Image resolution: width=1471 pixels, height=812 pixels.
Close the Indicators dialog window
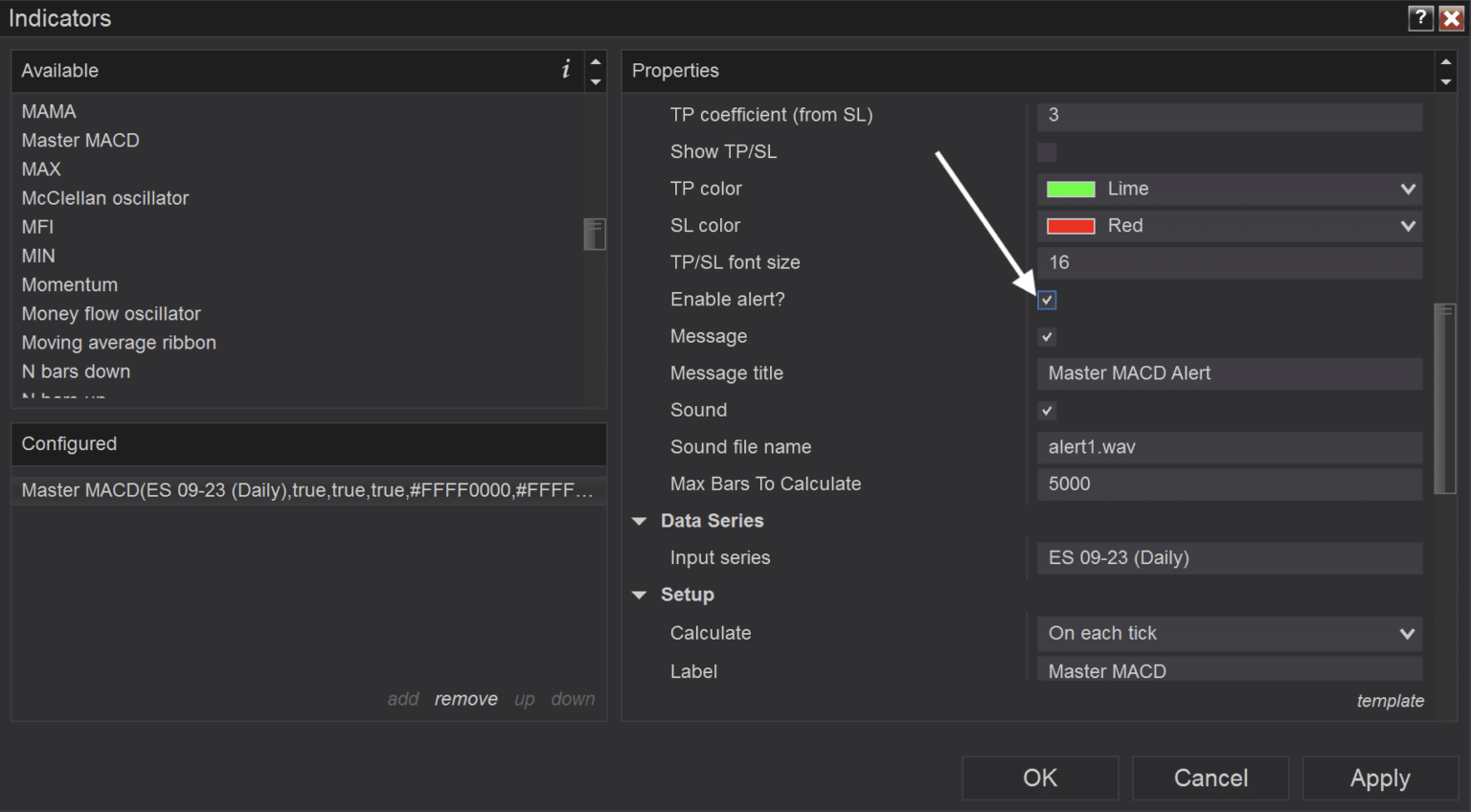(1451, 18)
